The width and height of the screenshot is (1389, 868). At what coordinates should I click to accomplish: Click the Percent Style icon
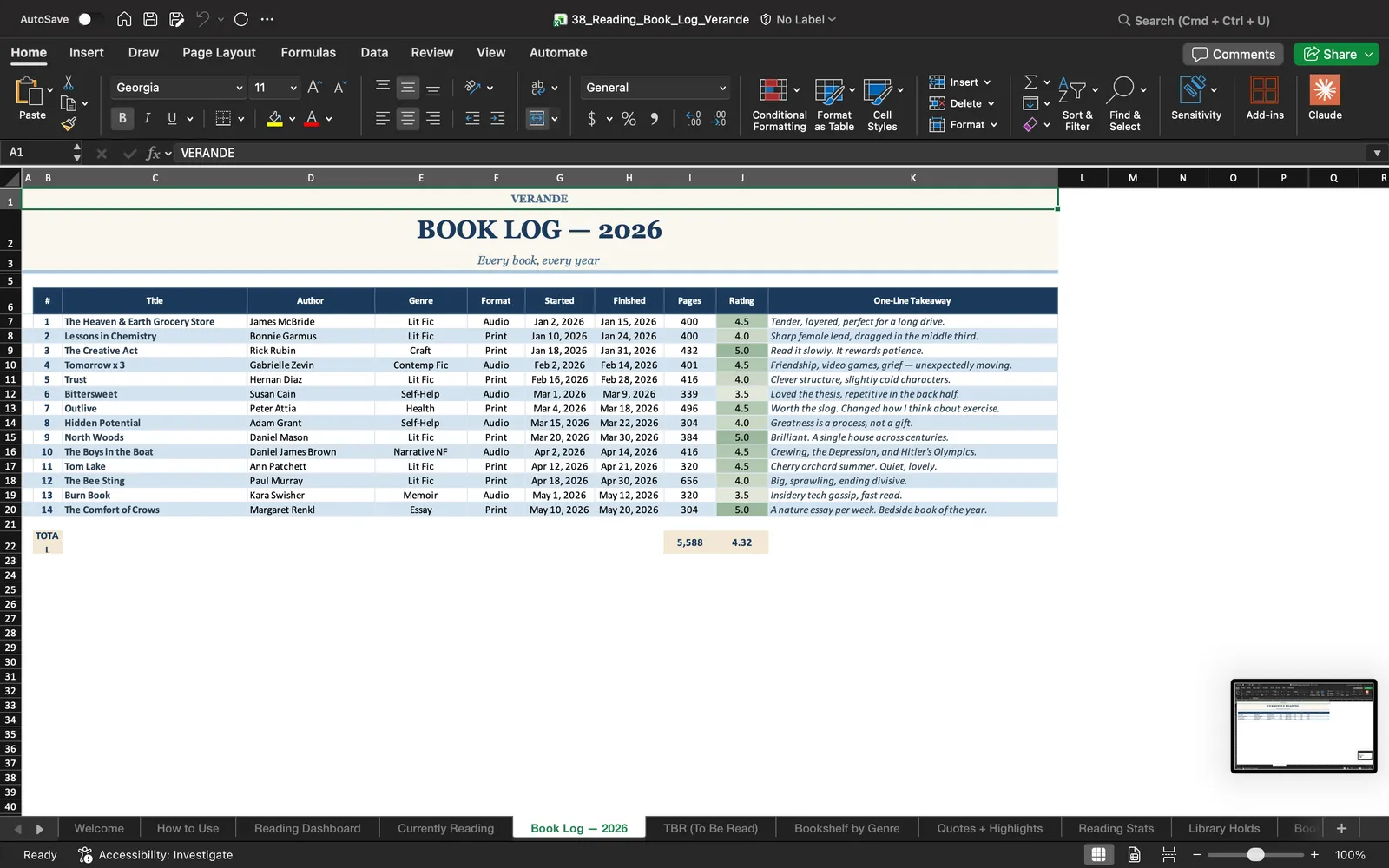629,119
